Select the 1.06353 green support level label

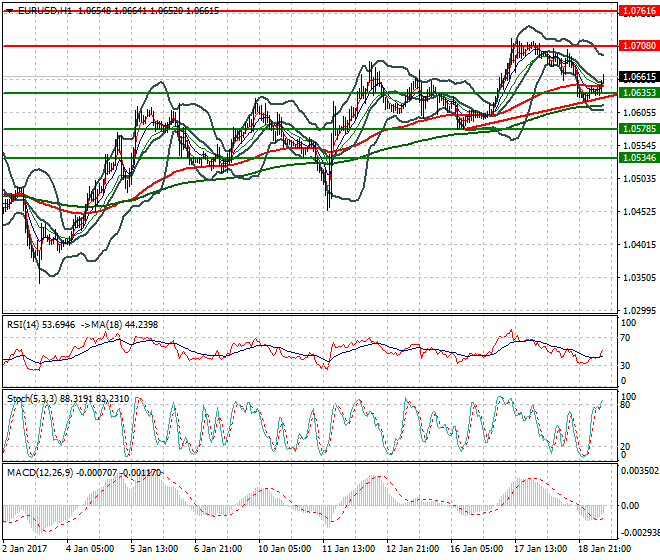(x=639, y=93)
